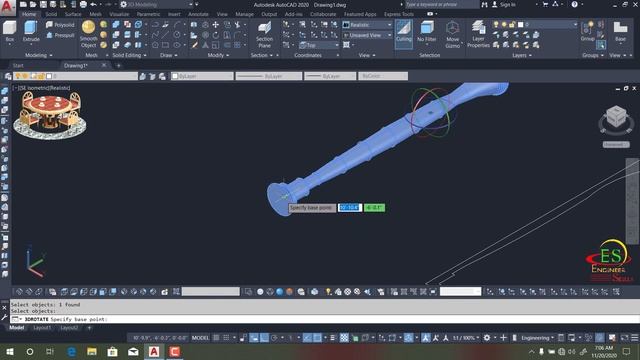Switch to the Layout1 tab
Viewport: 640px width, 360px height.
coord(42,328)
